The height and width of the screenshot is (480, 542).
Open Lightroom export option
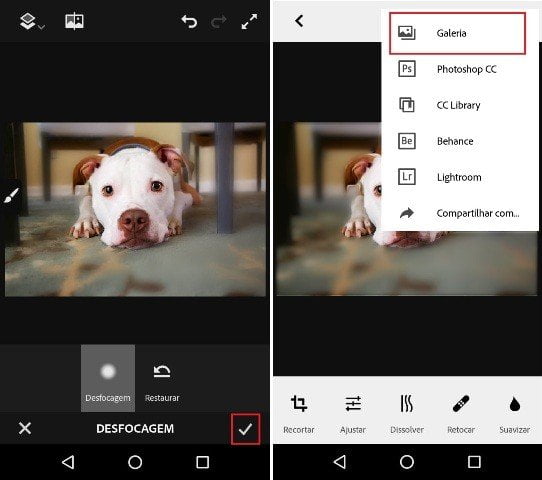click(x=457, y=177)
